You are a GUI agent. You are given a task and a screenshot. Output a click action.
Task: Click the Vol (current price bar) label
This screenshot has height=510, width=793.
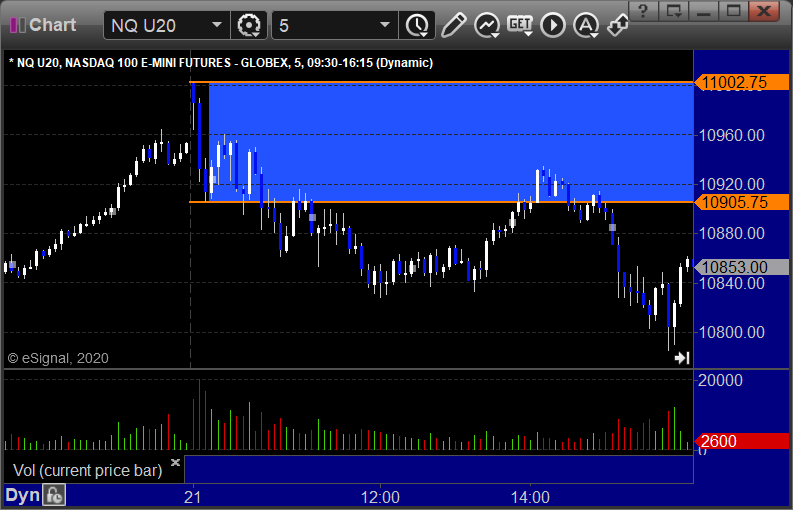(87, 470)
